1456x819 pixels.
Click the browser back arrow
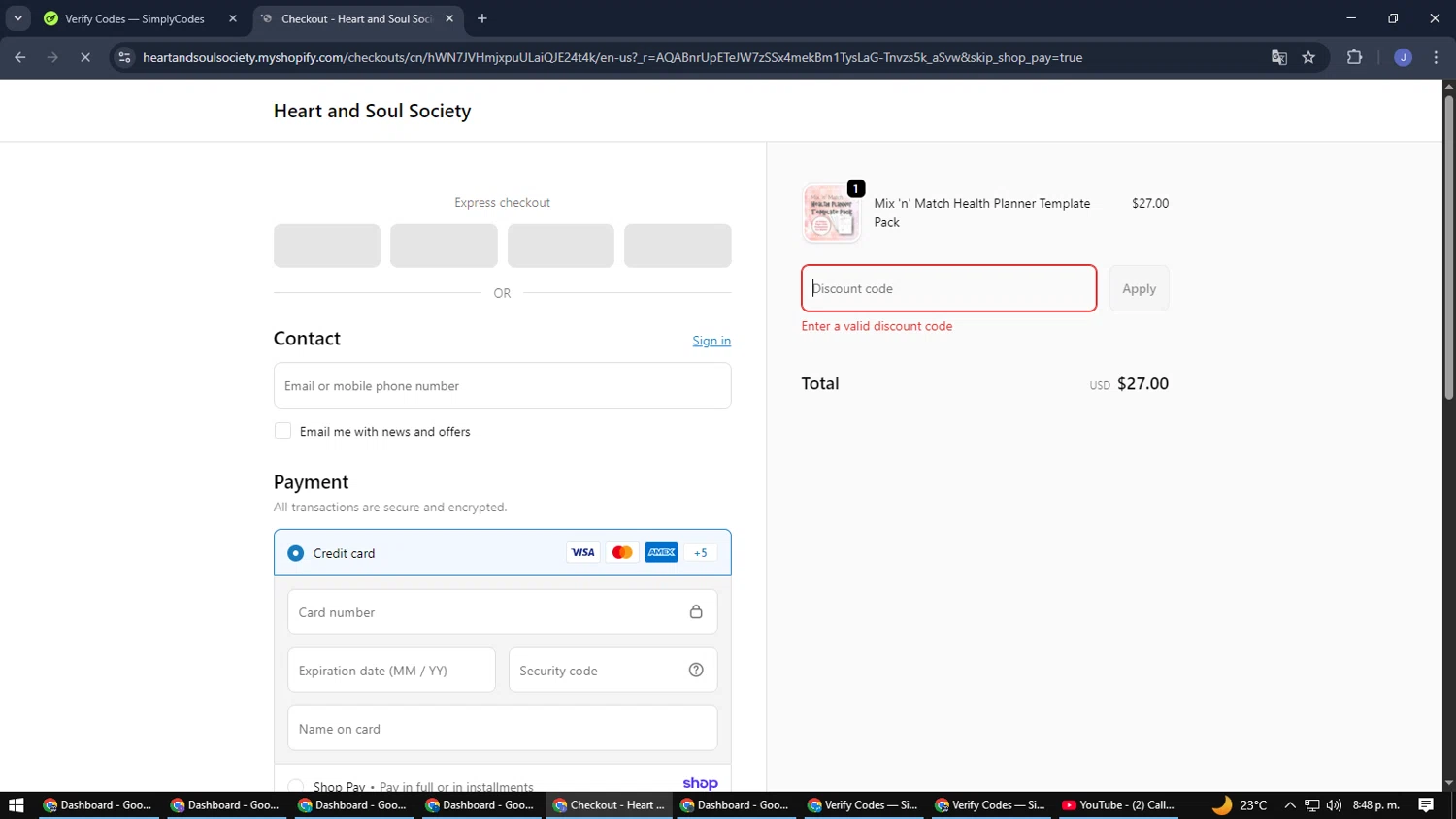point(20,57)
